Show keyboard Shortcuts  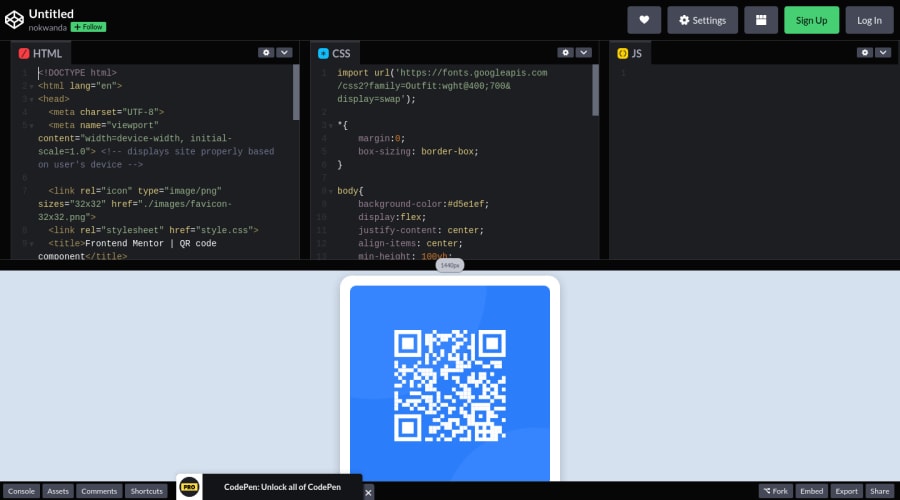point(146,491)
